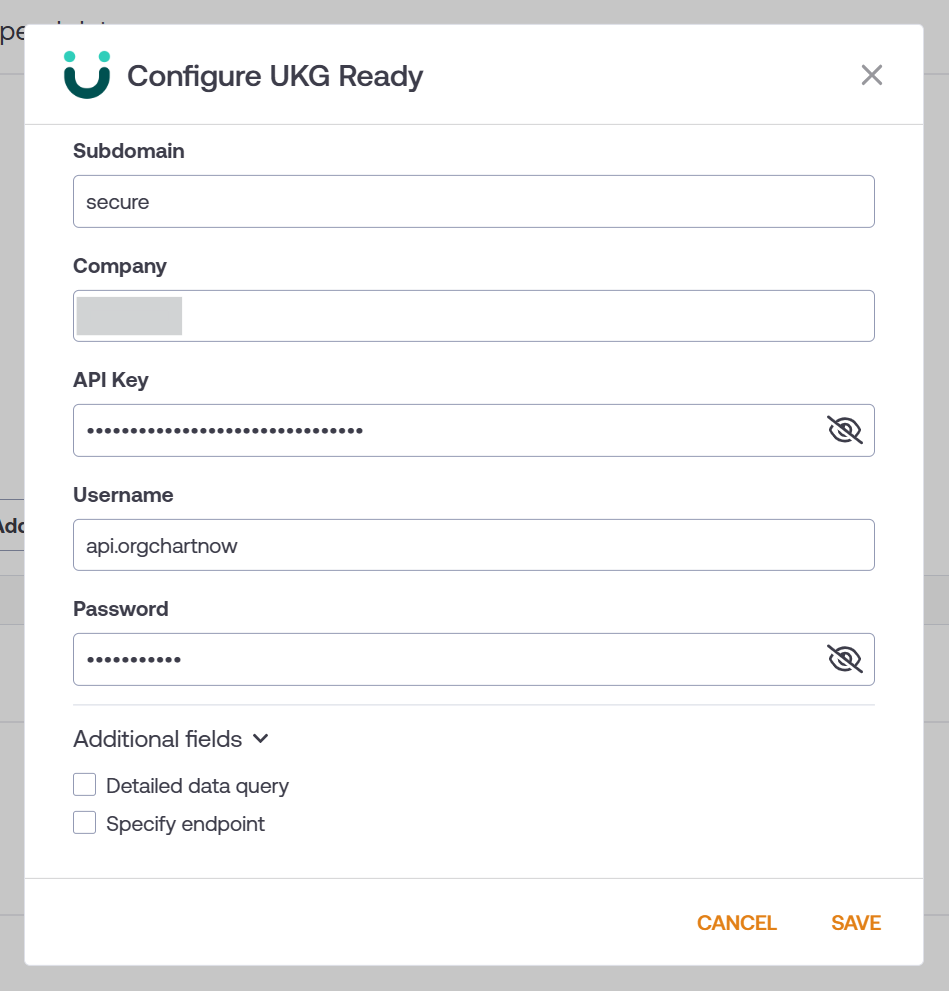Check the Detailed data query option

point(84,784)
